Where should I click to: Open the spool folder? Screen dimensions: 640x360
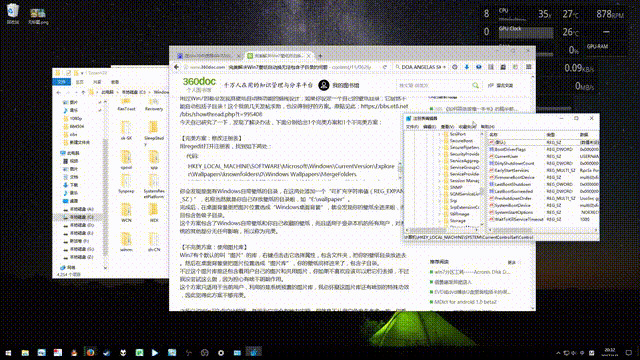(x=126, y=160)
